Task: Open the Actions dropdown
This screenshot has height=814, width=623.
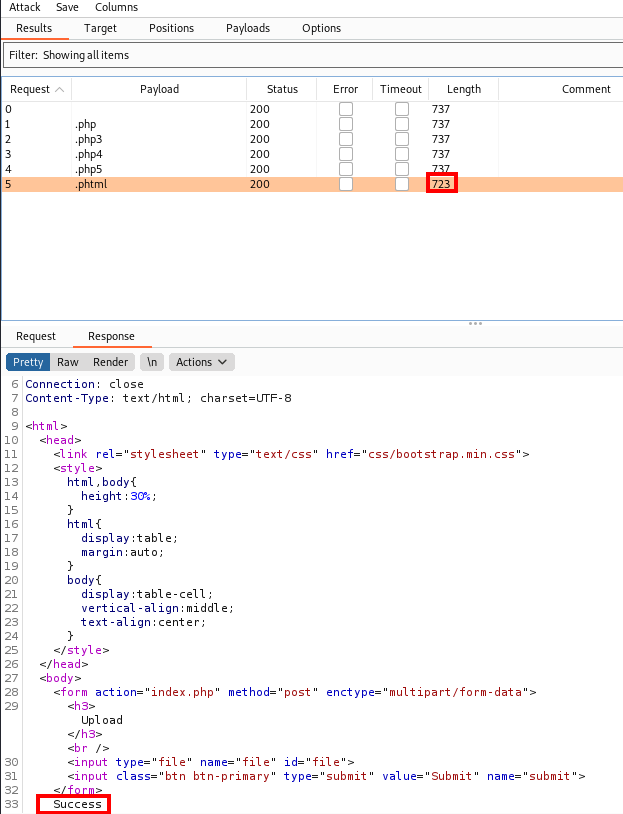Action: pos(201,362)
